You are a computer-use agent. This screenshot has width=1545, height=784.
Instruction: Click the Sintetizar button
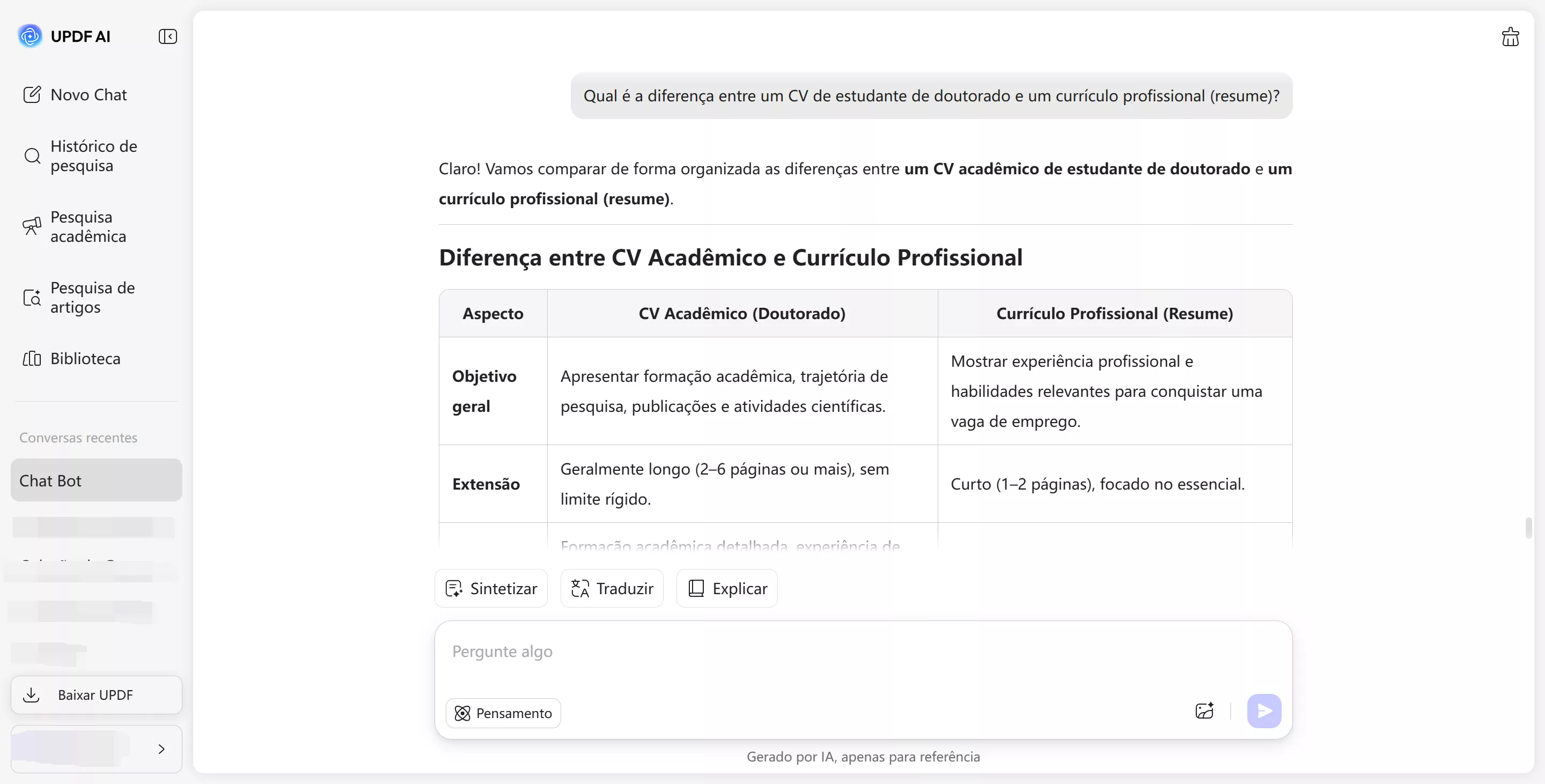click(x=491, y=588)
